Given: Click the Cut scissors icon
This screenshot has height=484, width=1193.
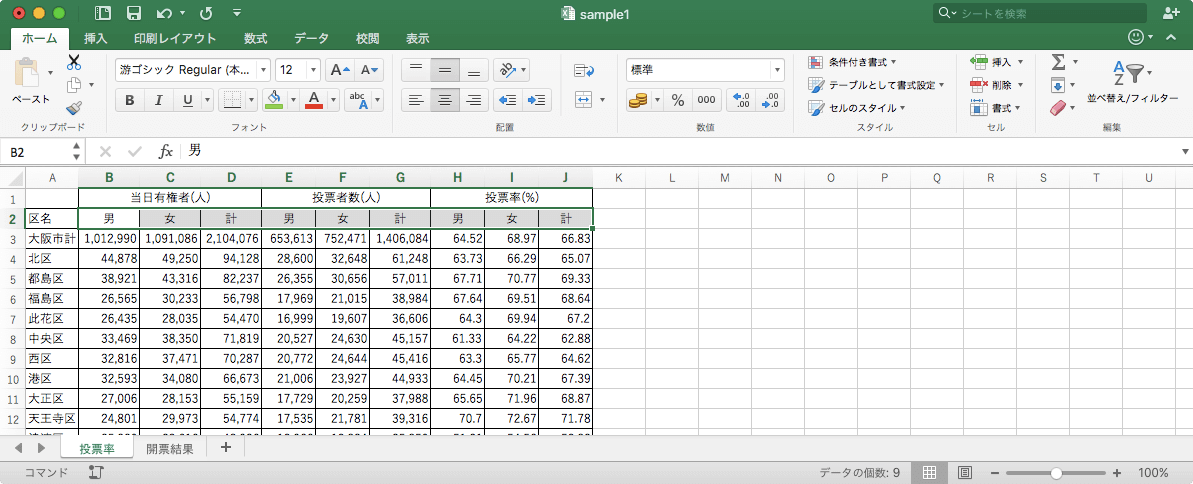Looking at the screenshot, I should (73, 62).
